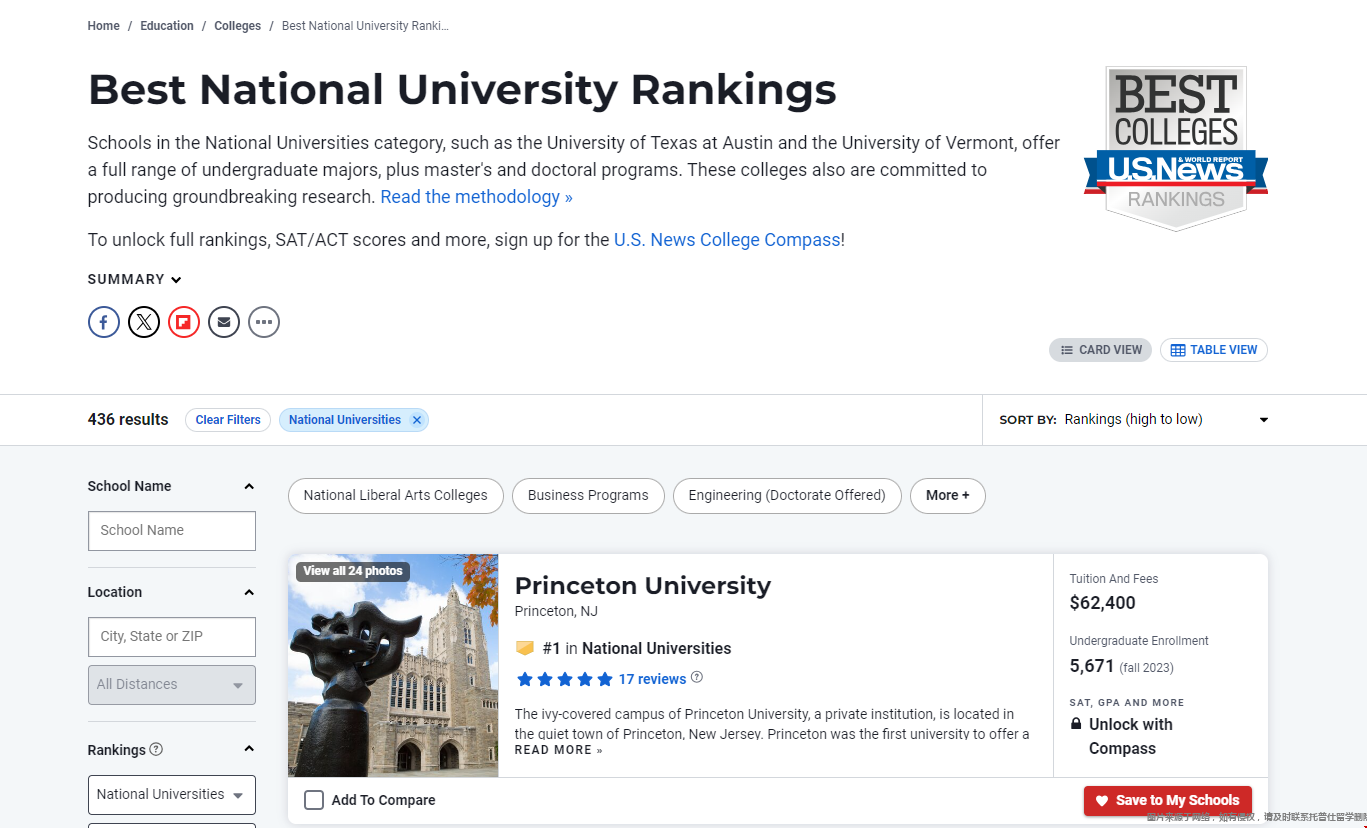The image size is (1367, 828).
Task: Share using the Flipboard icon
Action: [184, 322]
